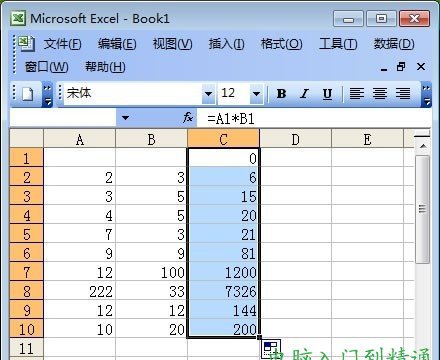Expand formatting toolbar options at right end
The height and width of the screenshot is (360, 440).
click(x=426, y=94)
